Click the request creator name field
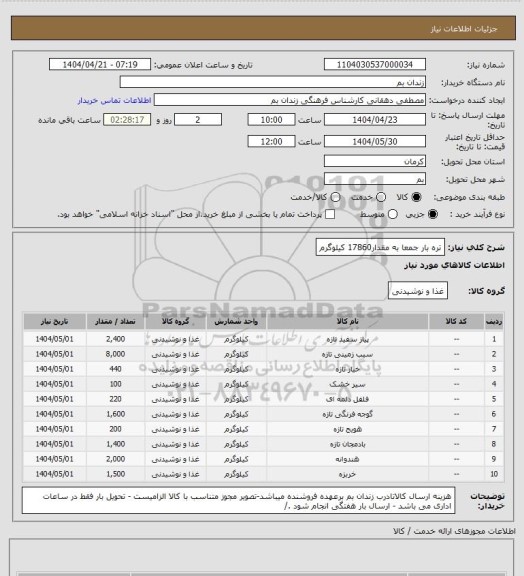The image size is (524, 576). click(290, 100)
